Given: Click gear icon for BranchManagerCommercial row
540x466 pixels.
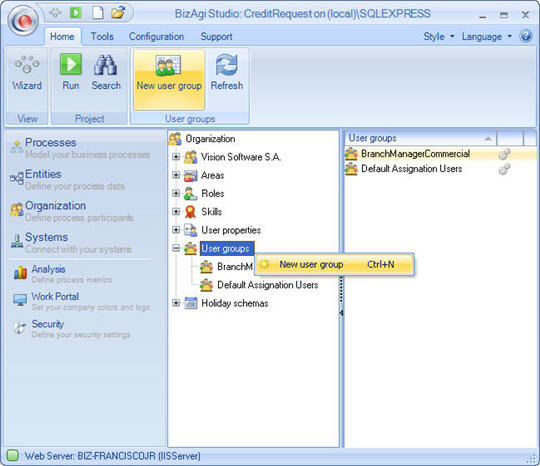Looking at the screenshot, I should click(x=504, y=154).
